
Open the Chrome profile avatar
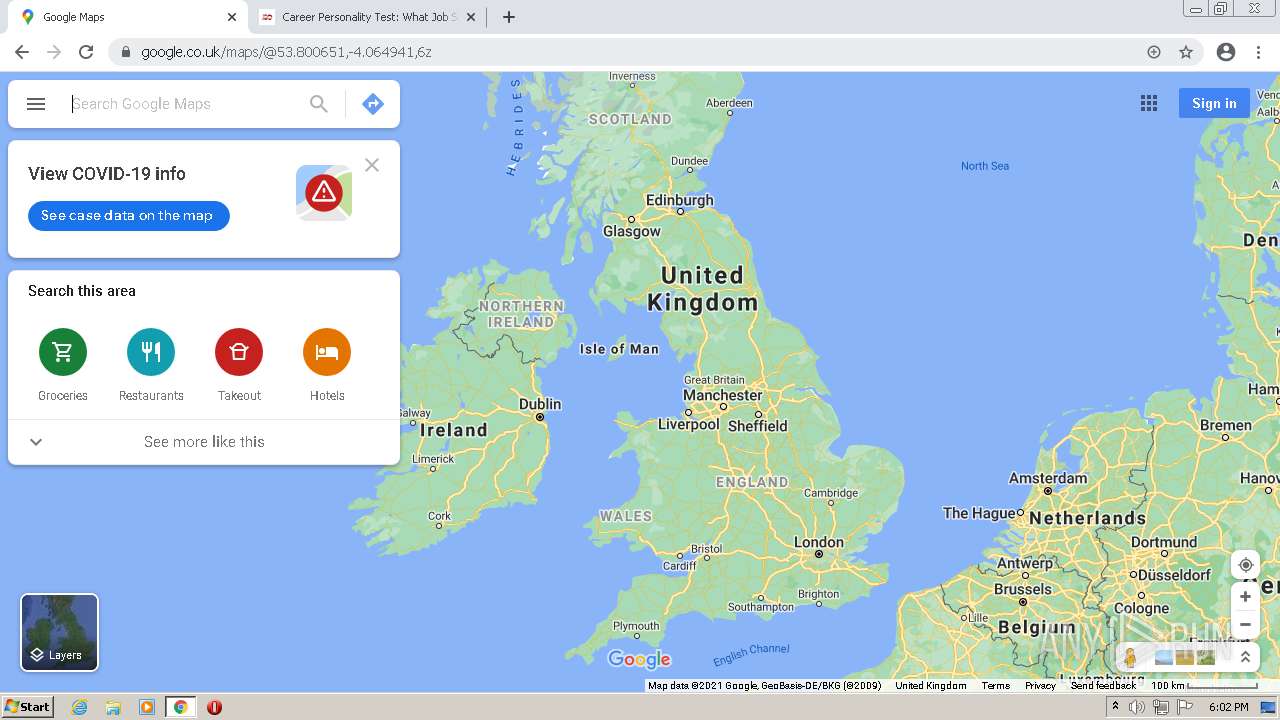[x=1226, y=52]
